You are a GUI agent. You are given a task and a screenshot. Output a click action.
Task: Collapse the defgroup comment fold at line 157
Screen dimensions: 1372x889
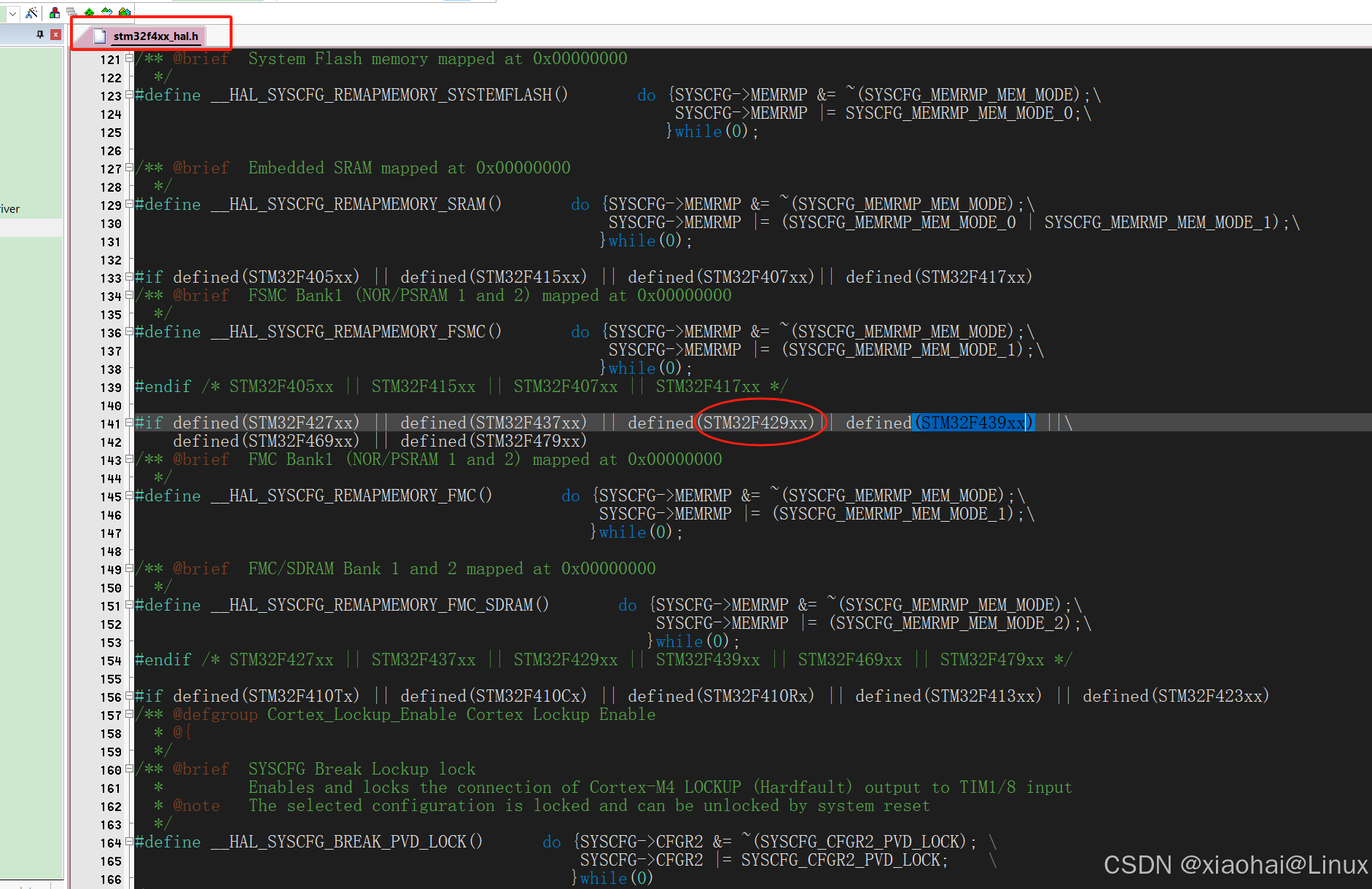click(129, 713)
